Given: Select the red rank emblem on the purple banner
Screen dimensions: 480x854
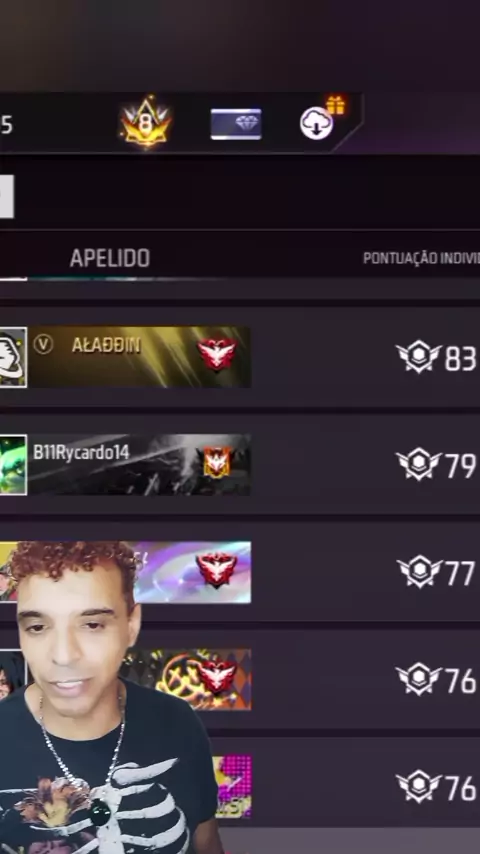Looking at the screenshot, I should [x=217, y=569].
